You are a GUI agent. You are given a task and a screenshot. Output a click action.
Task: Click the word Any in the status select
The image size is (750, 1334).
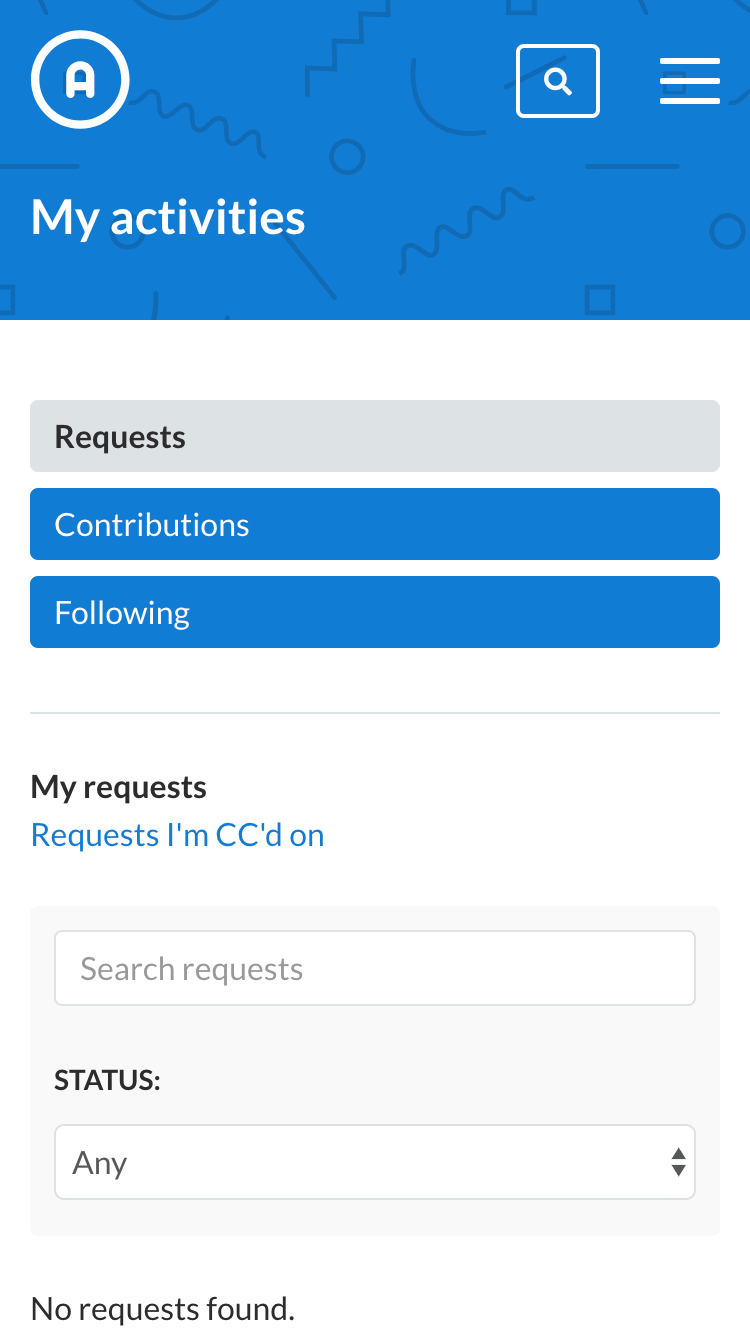[100, 1163]
